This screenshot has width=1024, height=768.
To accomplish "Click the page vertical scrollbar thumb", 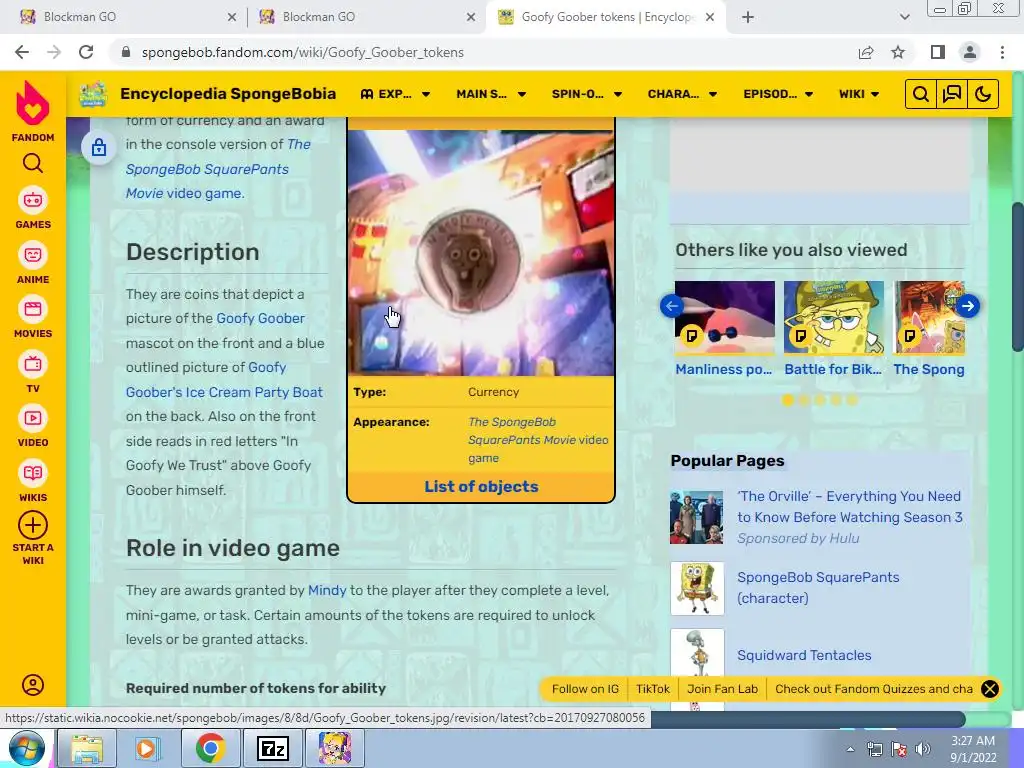I will pos(1017,277).
